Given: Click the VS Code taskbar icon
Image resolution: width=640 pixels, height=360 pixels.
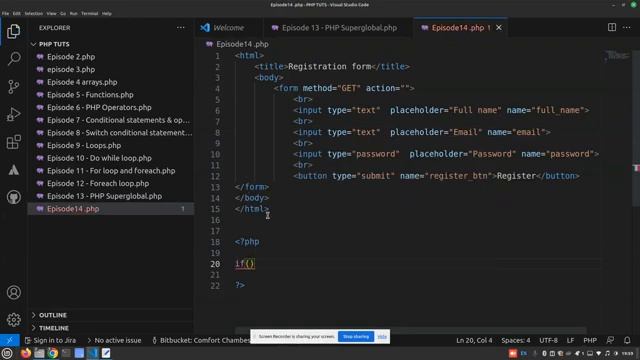Looking at the screenshot, I should pyautogui.click(x=93, y=353).
